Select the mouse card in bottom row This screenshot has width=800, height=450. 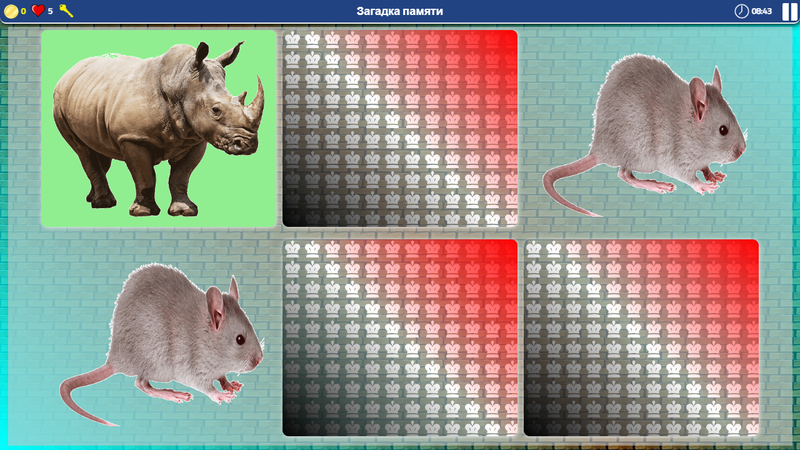tap(160, 338)
